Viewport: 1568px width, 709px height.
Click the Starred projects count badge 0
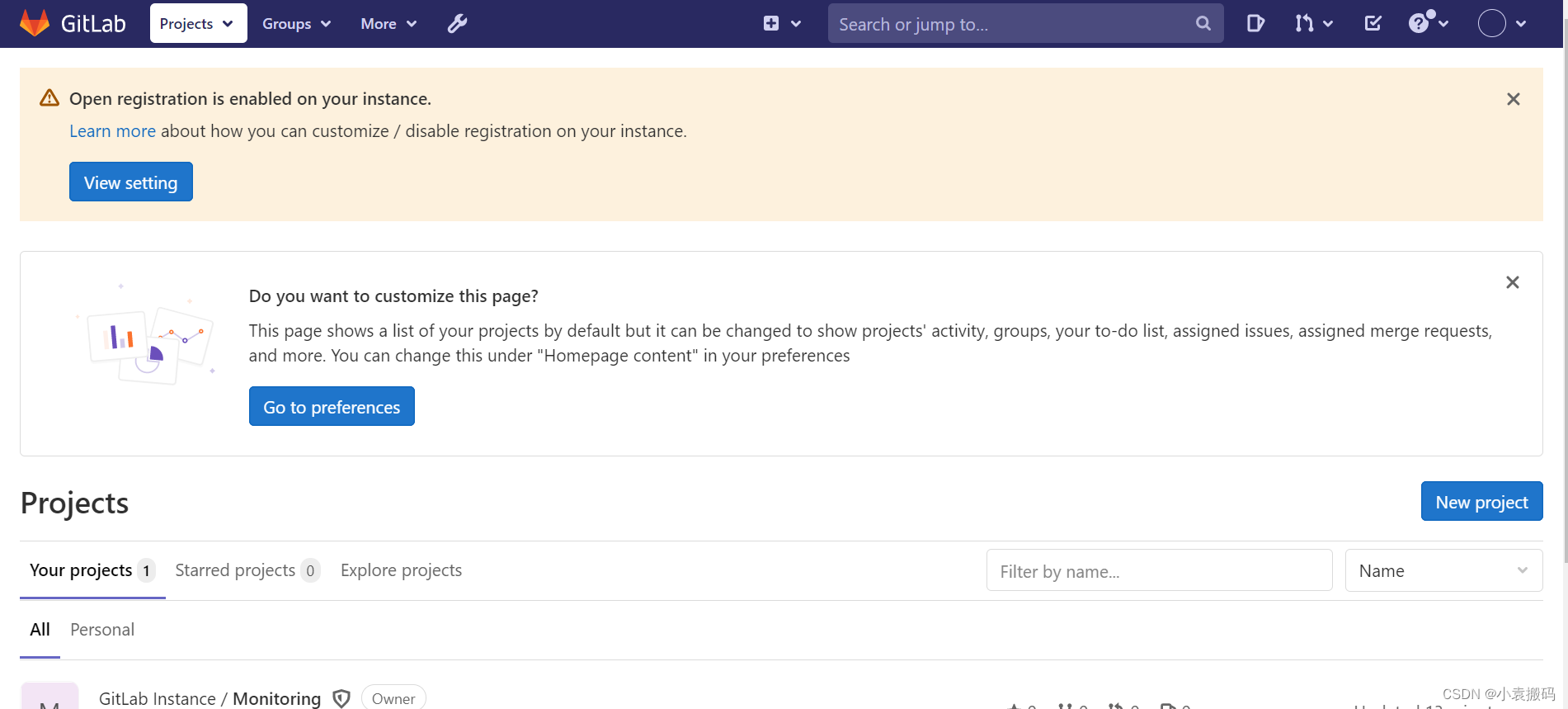coord(310,570)
